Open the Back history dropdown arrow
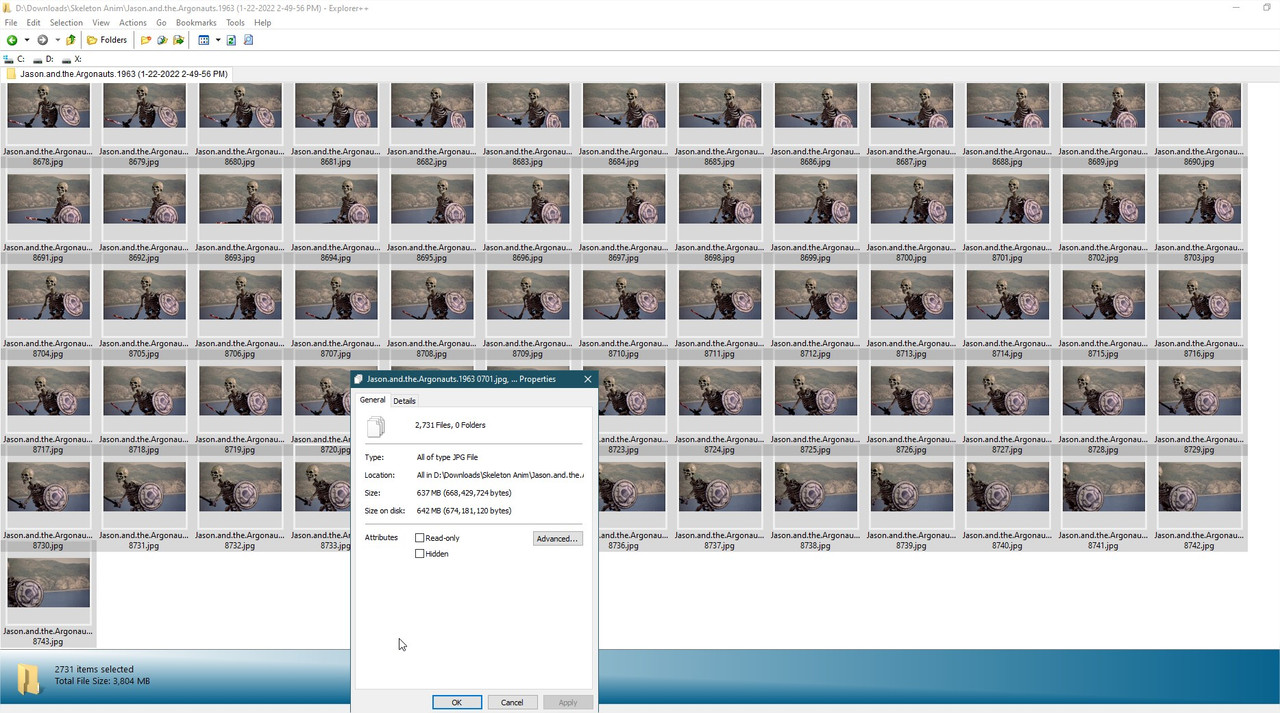This screenshot has height=713, width=1280. pos(26,40)
